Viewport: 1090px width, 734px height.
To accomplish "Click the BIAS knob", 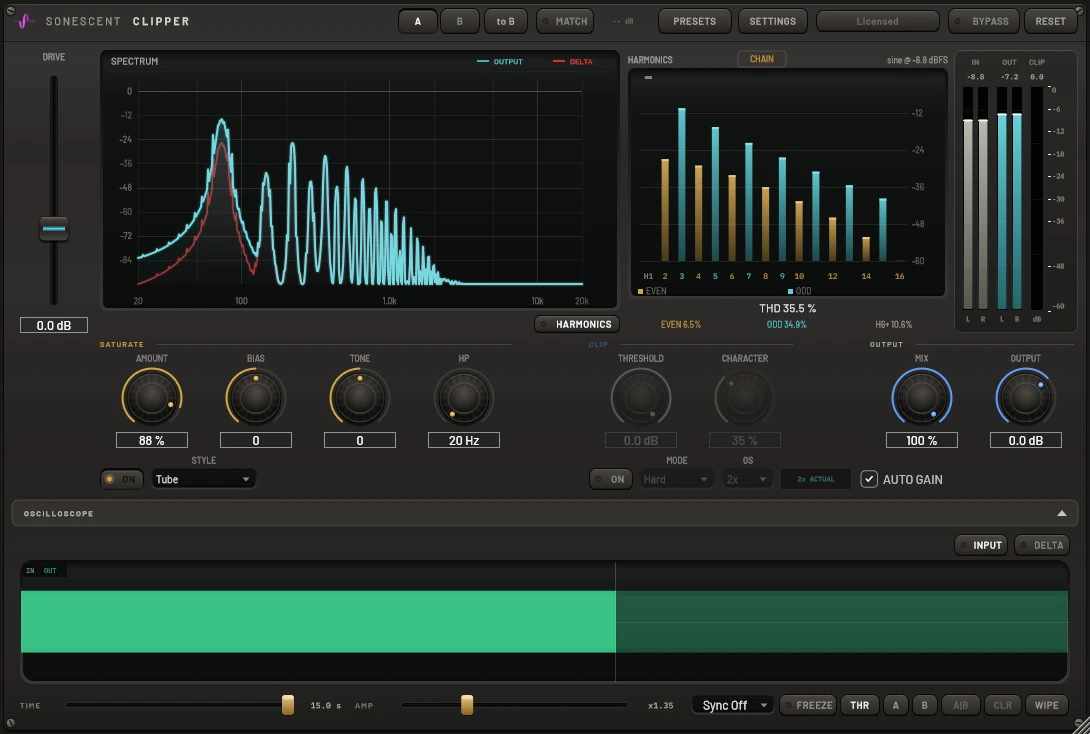I will point(255,398).
